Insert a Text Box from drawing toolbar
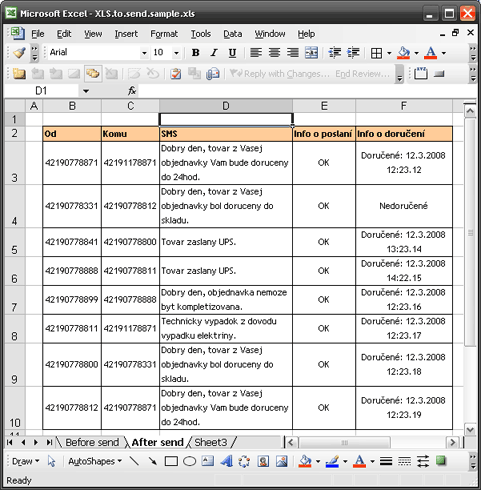Screen dimensions: 481x490 pyautogui.click(x=208, y=461)
